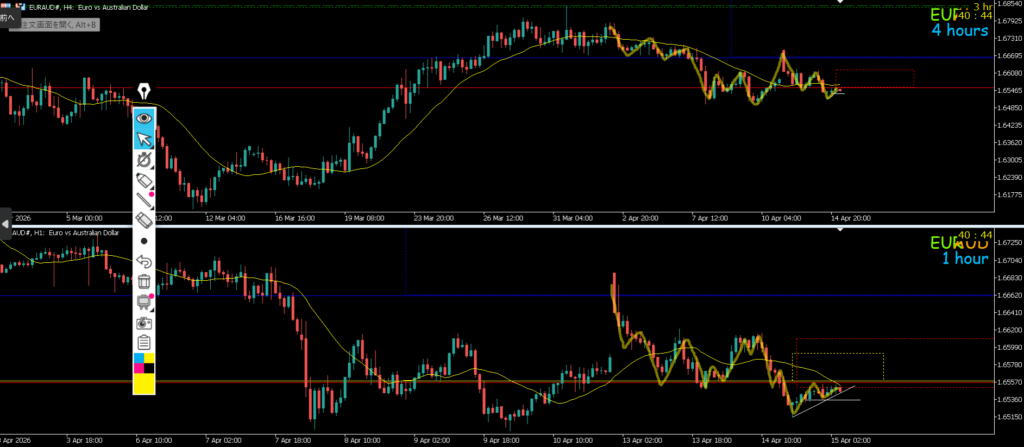Undo the last drawing stroke
The height and width of the screenshot is (447, 1024).
pos(144,261)
